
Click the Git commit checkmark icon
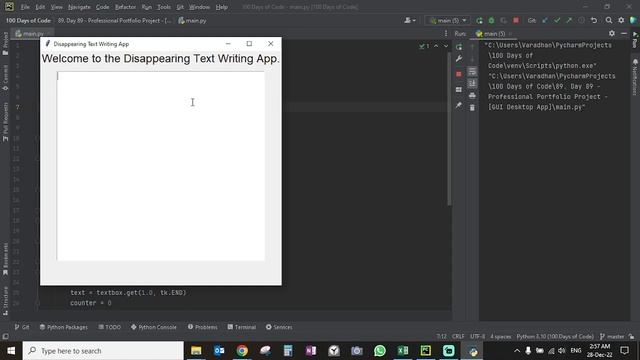557,20
